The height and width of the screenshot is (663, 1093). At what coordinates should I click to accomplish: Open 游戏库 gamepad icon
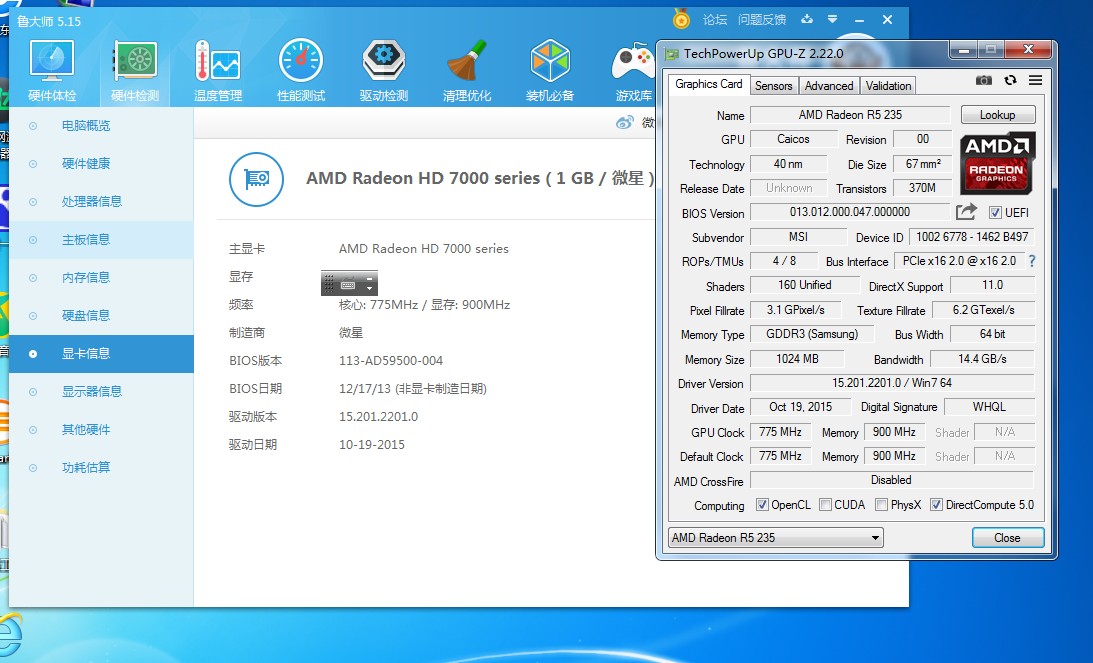(x=633, y=71)
